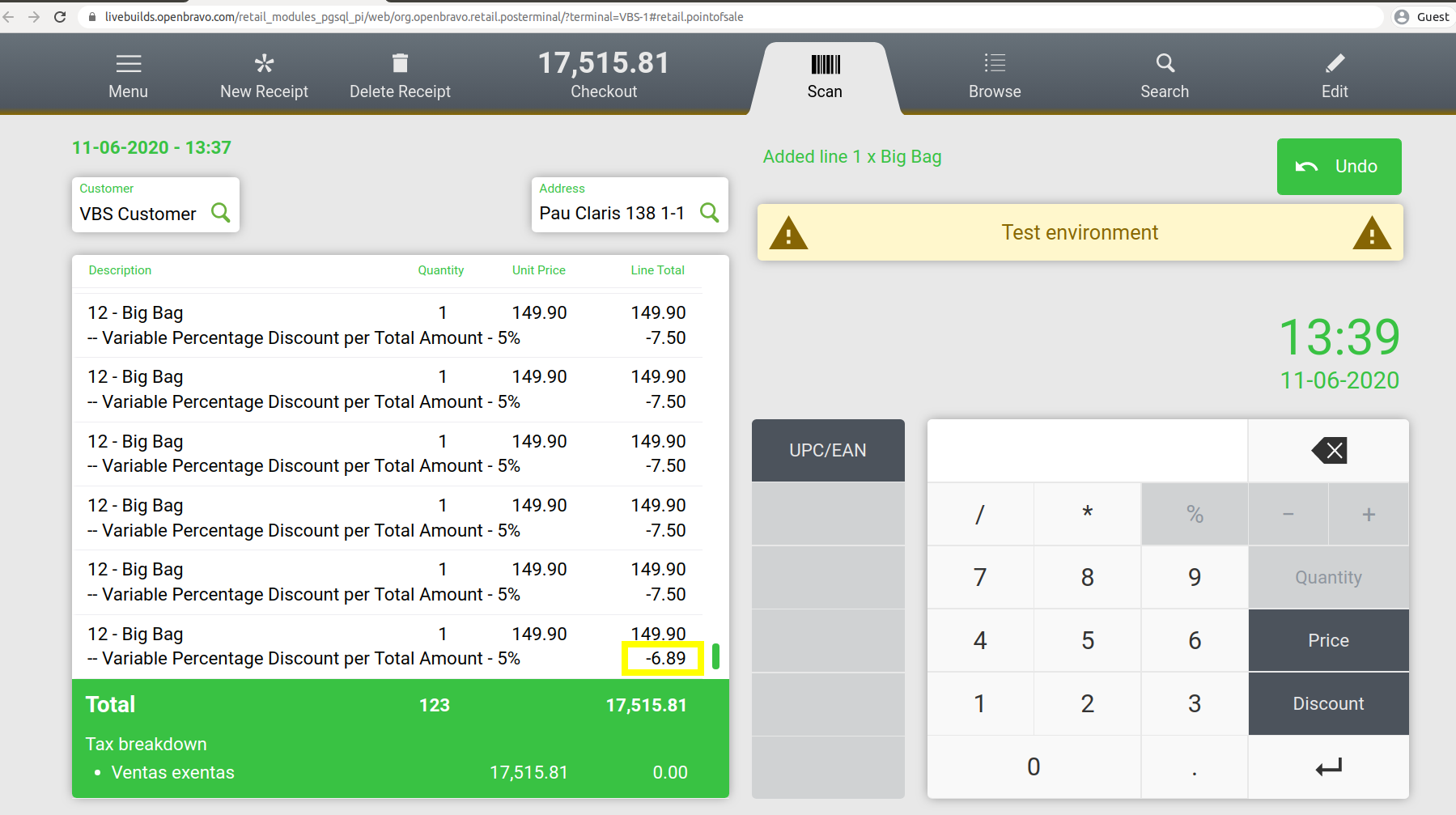Select the UPC/EAN button
The width and height of the screenshot is (1456, 815).
[x=828, y=450]
